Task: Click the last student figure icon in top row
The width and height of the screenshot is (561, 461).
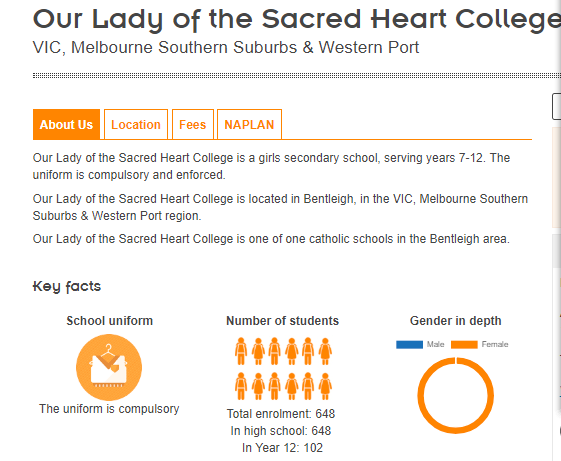Action: tap(325, 351)
